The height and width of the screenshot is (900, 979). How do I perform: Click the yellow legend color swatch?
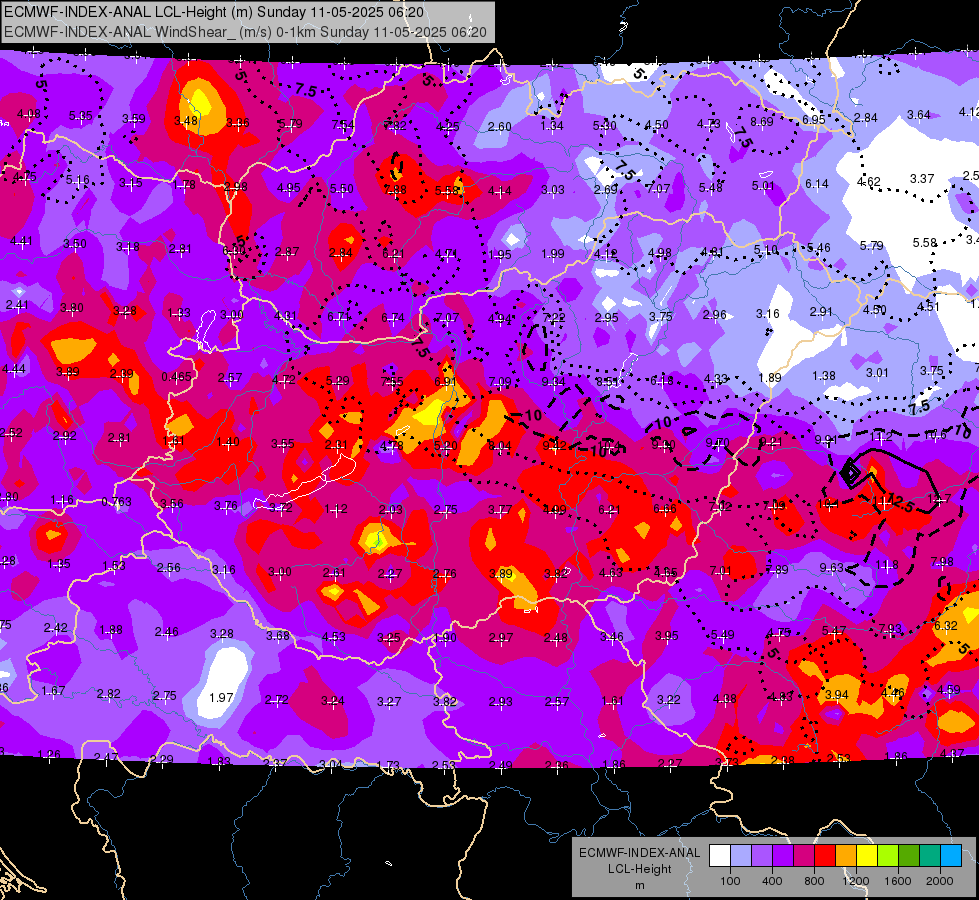pos(867,856)
